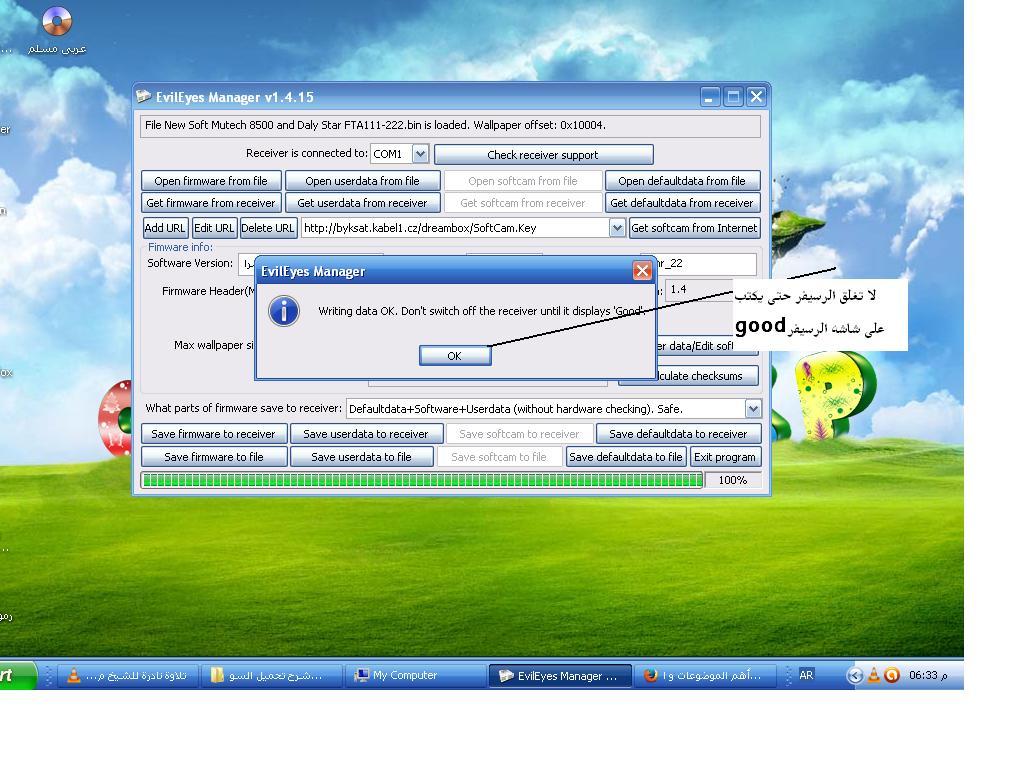Click Check receiver support button
Viewport: 1024px width, 768px height.
(543, 155)
